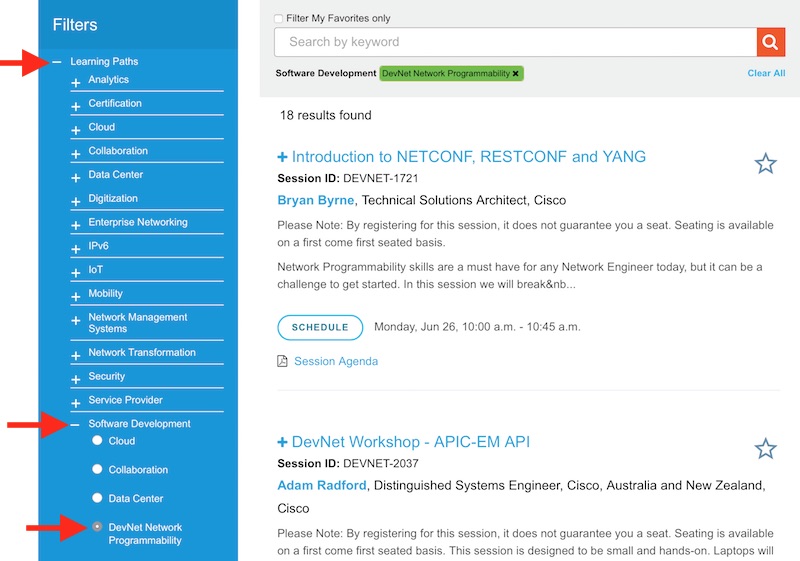Screen dimensions: 800x561
Task: Expand the Security plus icon
Action: point(76,378)
